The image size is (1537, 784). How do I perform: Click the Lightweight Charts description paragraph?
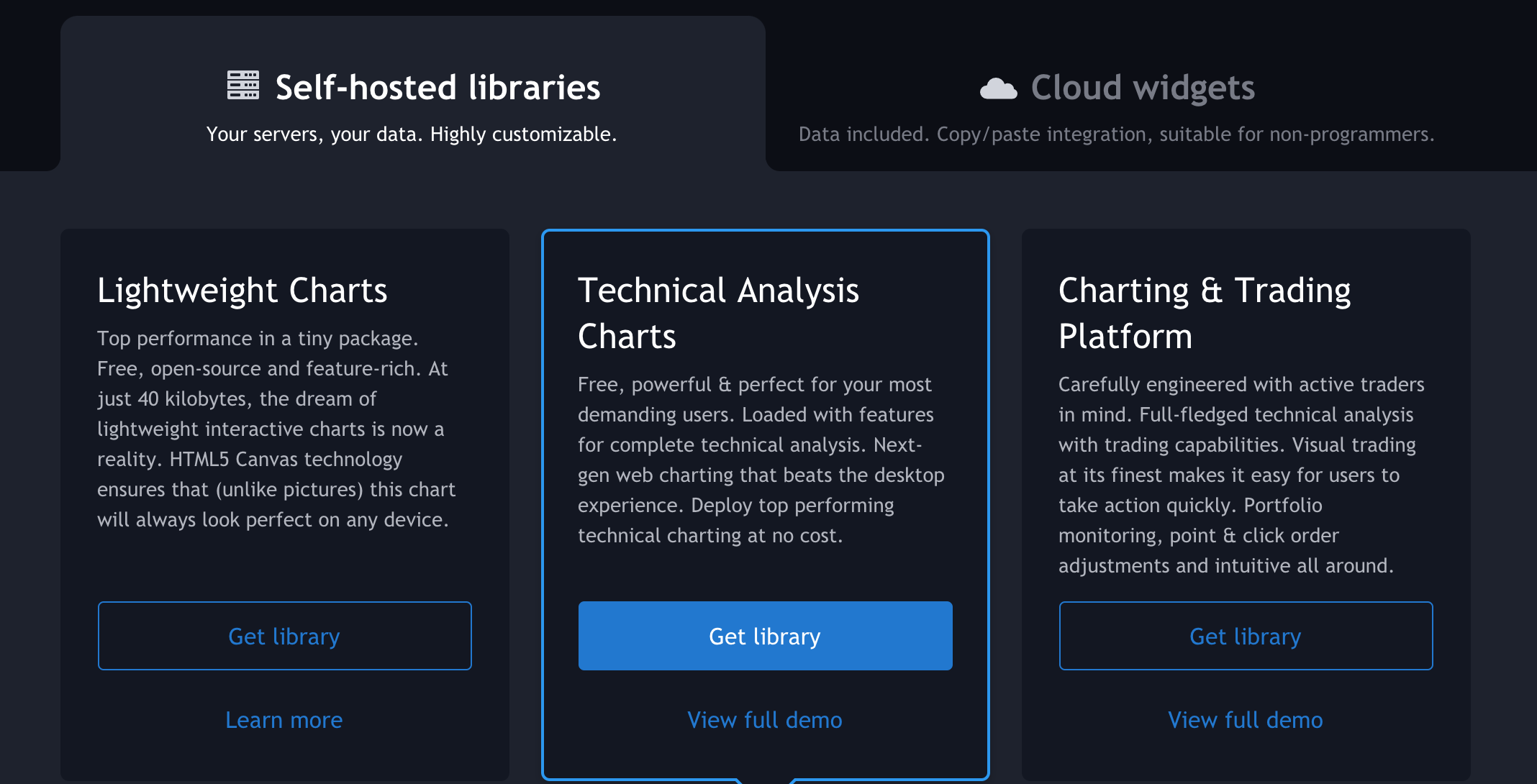[276, 429]
